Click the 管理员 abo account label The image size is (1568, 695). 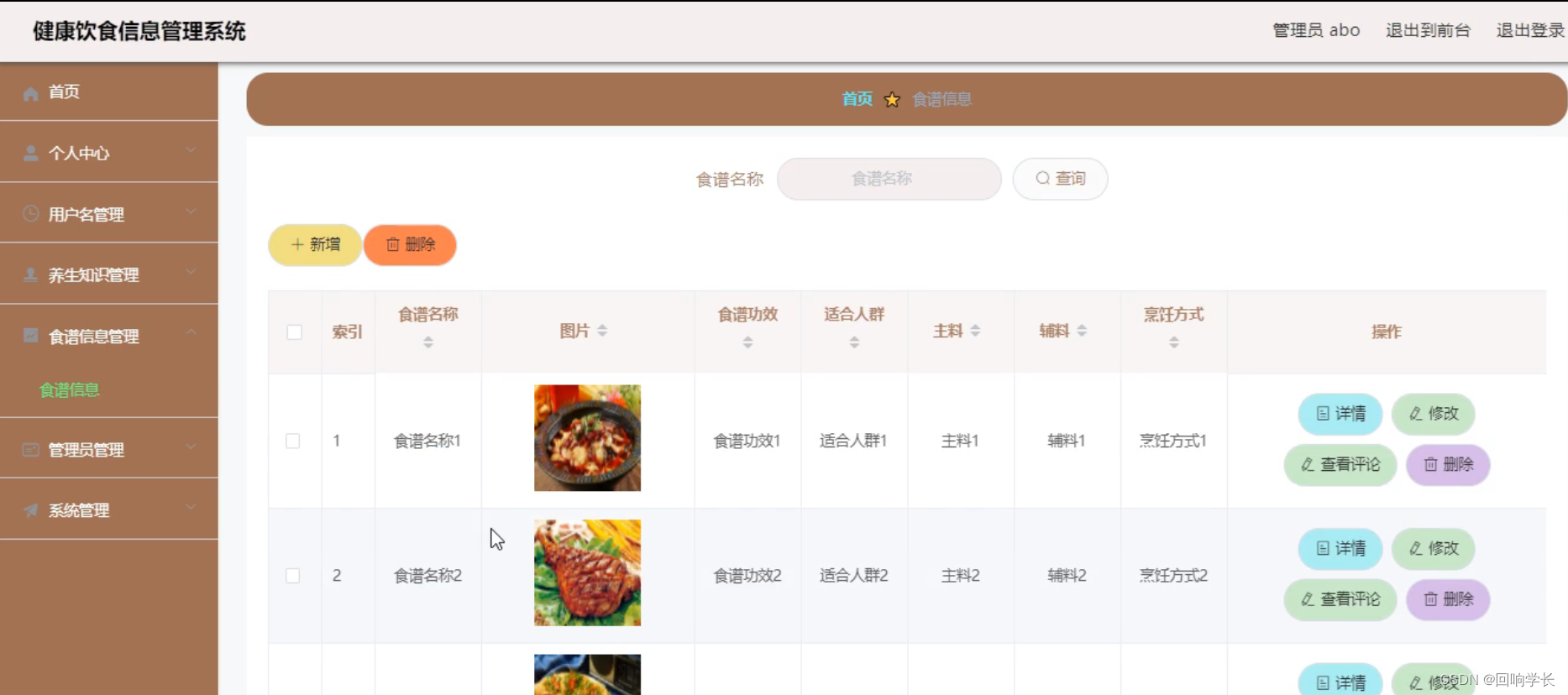[x=1316, y=31]
